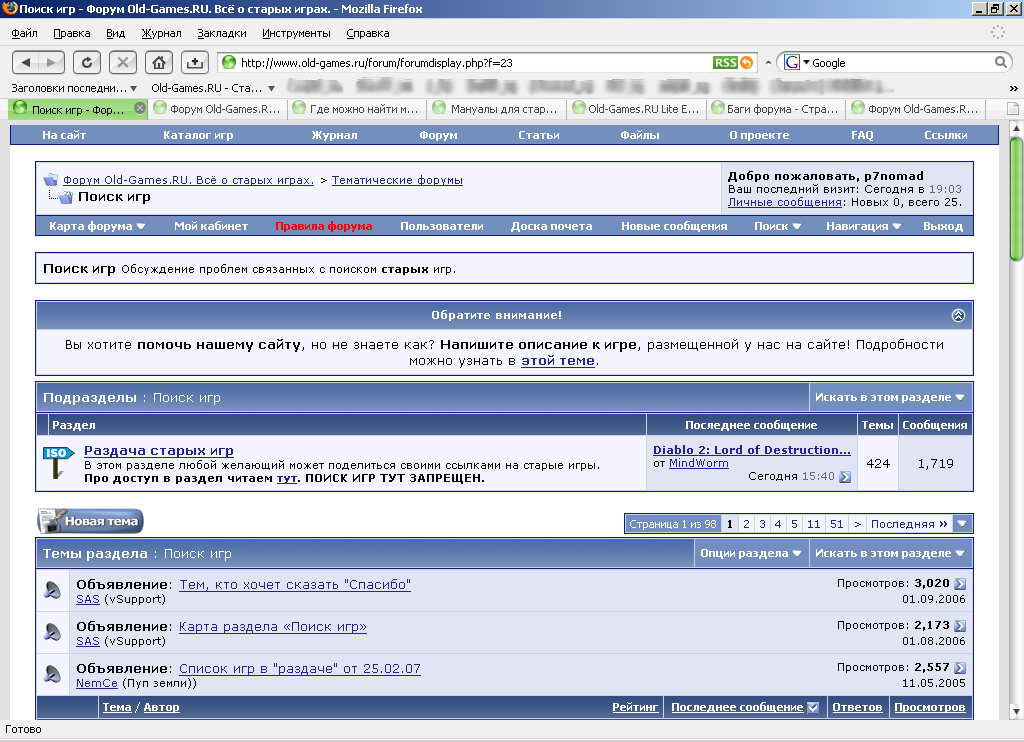Open user profile 'MindWorm'
Viewport: 1024px width, 742px height.
tap(699, 463)
